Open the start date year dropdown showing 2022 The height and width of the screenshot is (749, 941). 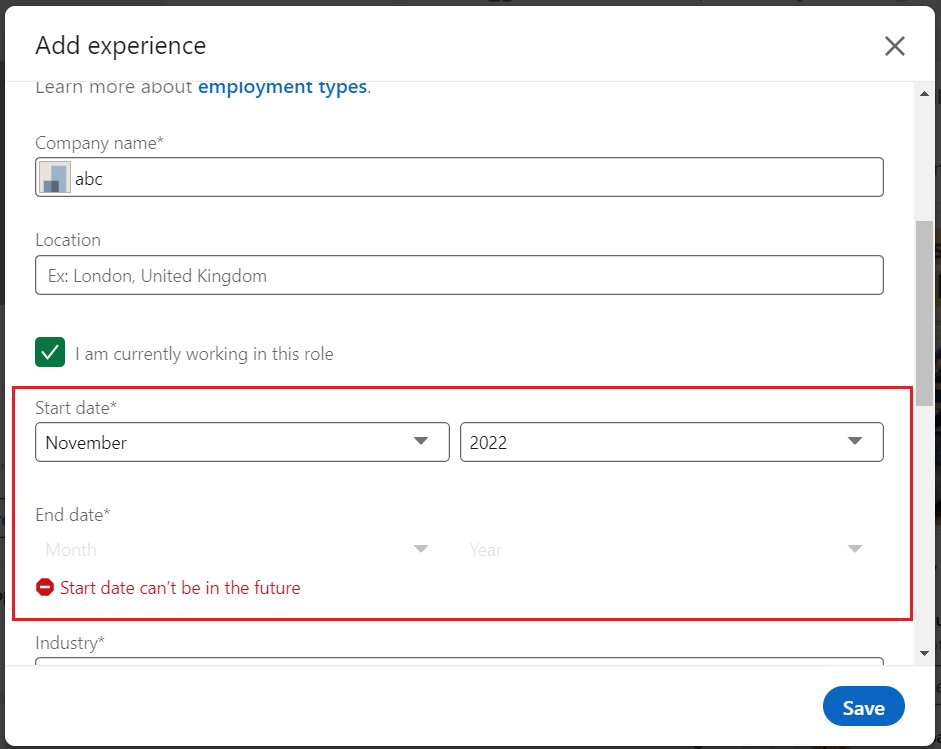[672, 442]
